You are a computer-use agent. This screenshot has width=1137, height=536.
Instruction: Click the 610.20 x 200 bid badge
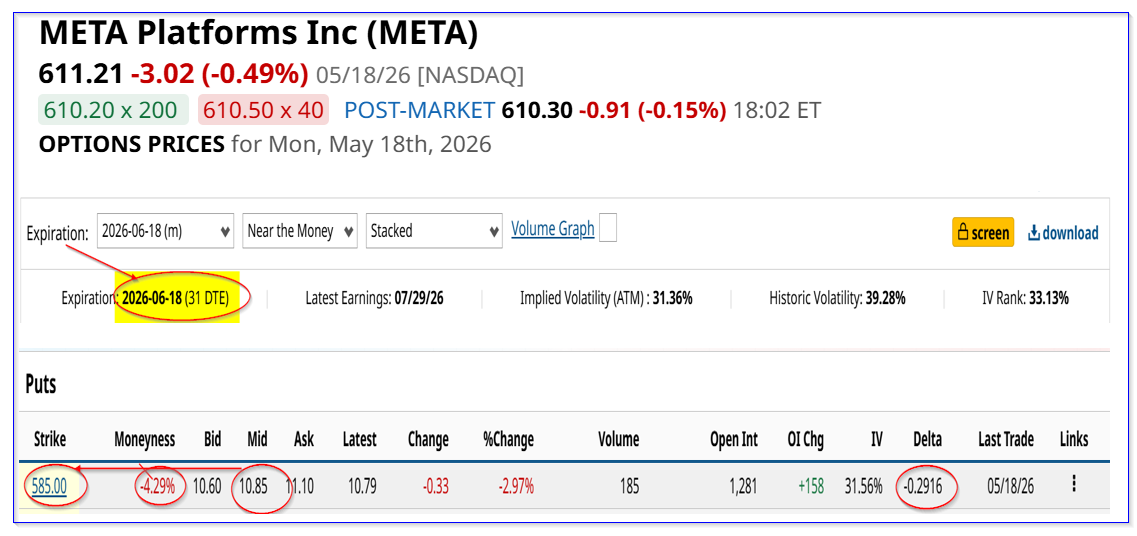coord(113,110)
